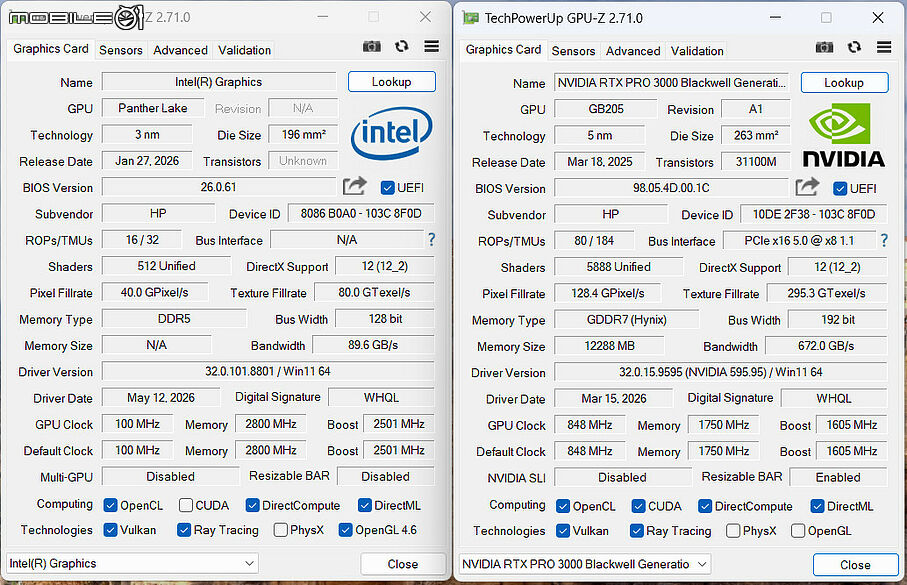Toggle the OpenGL 4.6 checkbox
Viewport: 907px width, 585px height.
[345, 530]
